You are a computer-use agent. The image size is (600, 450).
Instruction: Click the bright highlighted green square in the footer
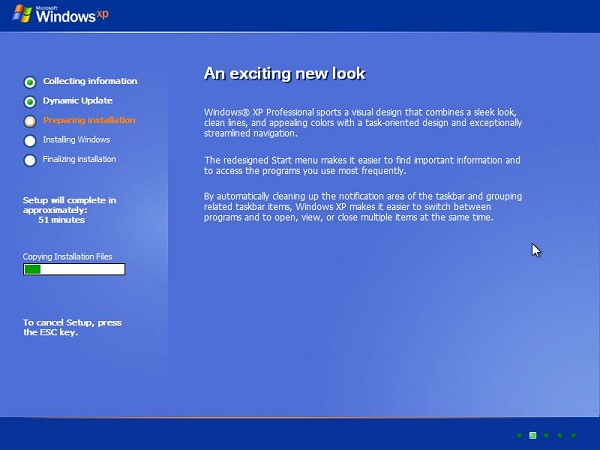coord(533,435)
